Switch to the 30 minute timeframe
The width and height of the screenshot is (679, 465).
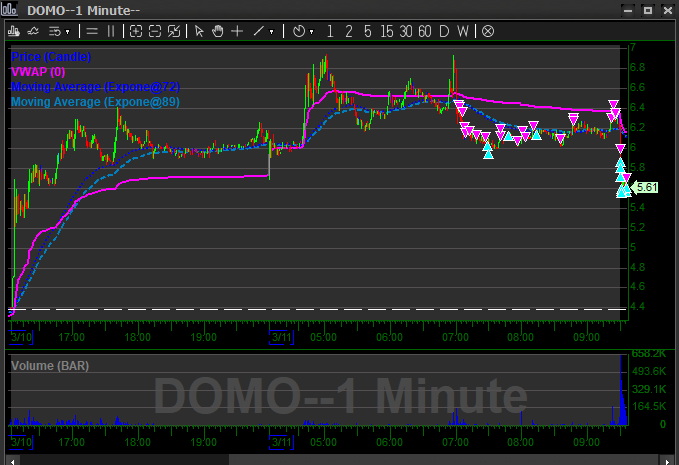tap(406, 31)
